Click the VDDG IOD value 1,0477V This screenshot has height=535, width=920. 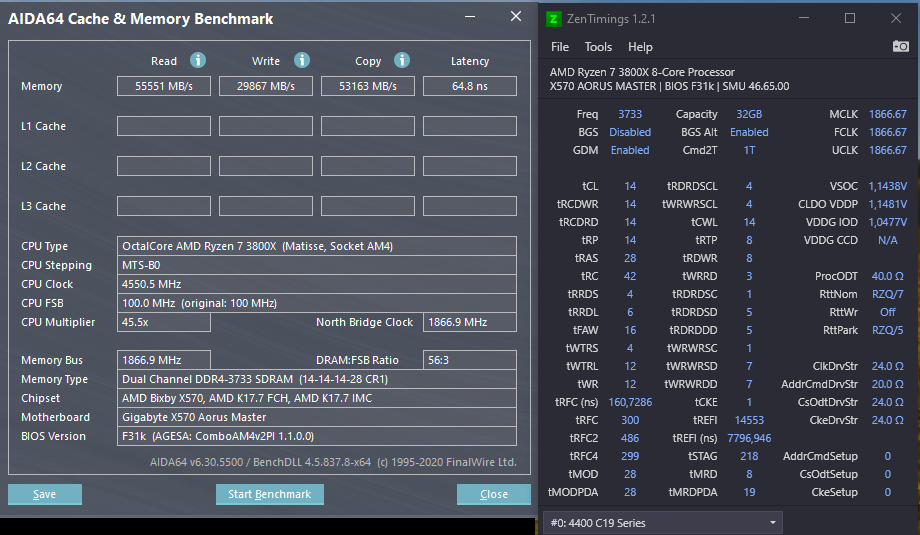[x=887, y=223]
